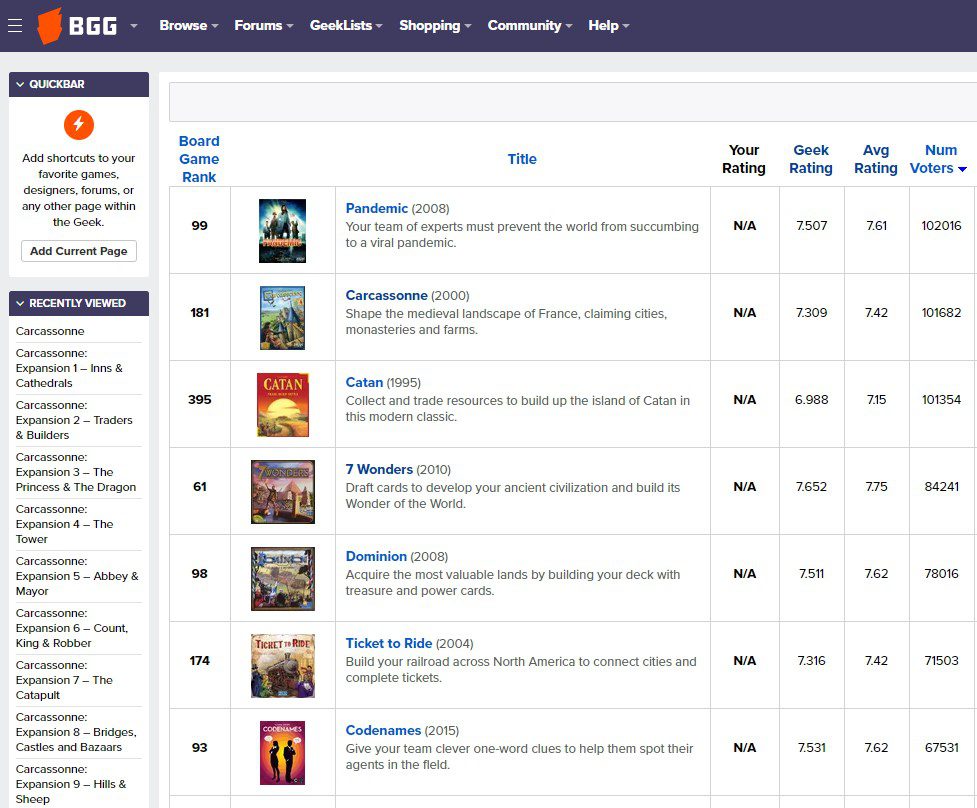
Task: Open Ticket to Ride cover thumbnail
Action: [283, 665]
